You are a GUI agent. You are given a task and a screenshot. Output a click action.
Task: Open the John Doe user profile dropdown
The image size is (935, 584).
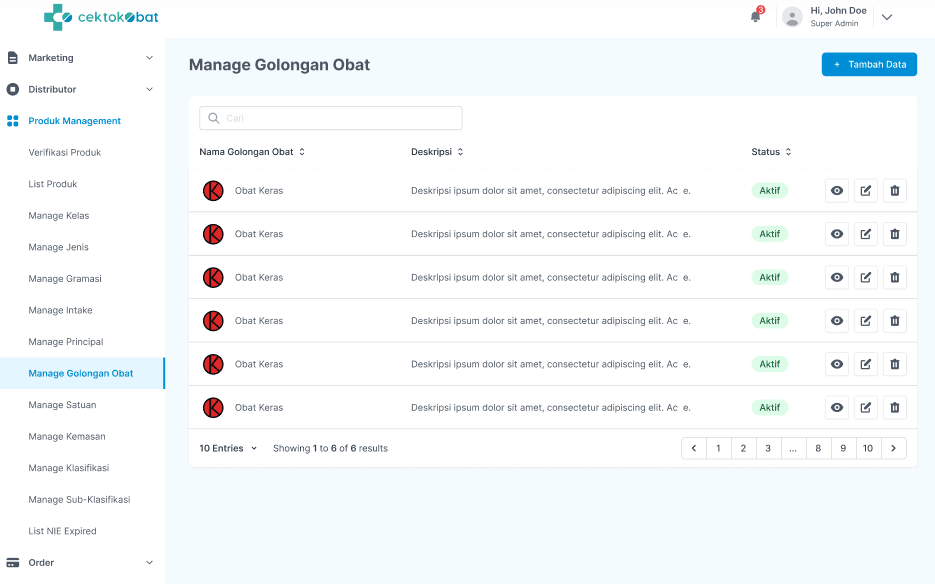click(x=886, y=17)
